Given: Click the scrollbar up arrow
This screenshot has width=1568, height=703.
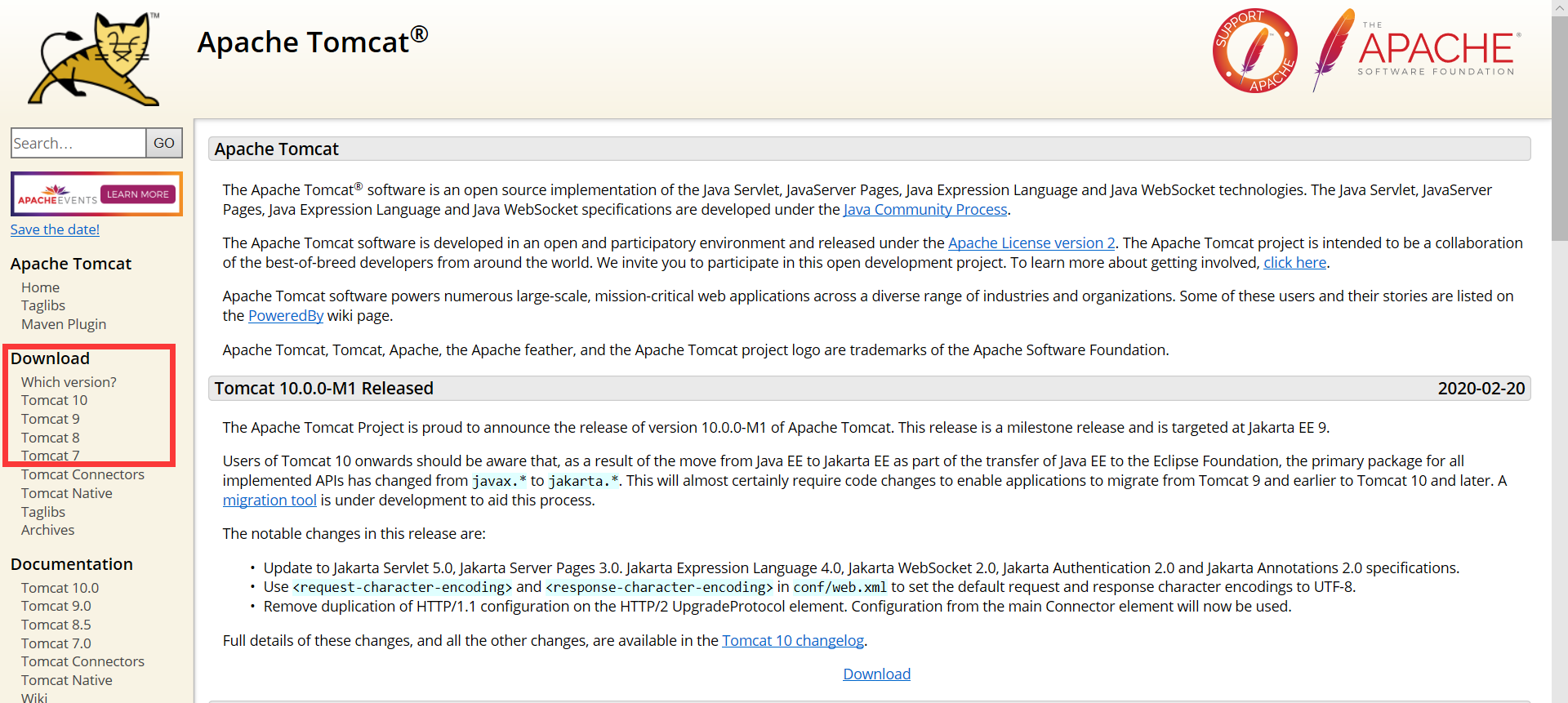Looking at the screenshot, I should click(1560, 7).
